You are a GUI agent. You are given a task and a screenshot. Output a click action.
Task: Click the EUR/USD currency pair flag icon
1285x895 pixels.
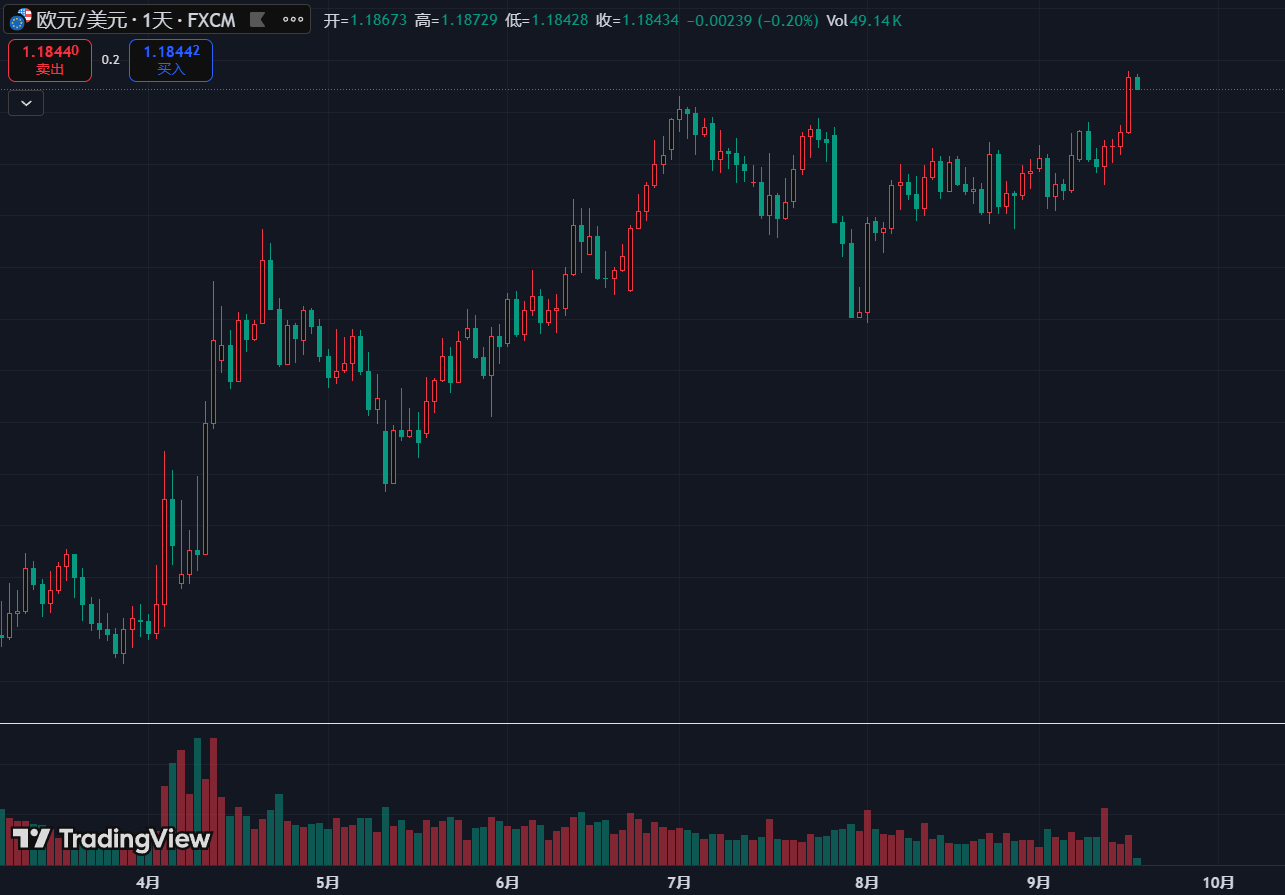tap(21, 19)
